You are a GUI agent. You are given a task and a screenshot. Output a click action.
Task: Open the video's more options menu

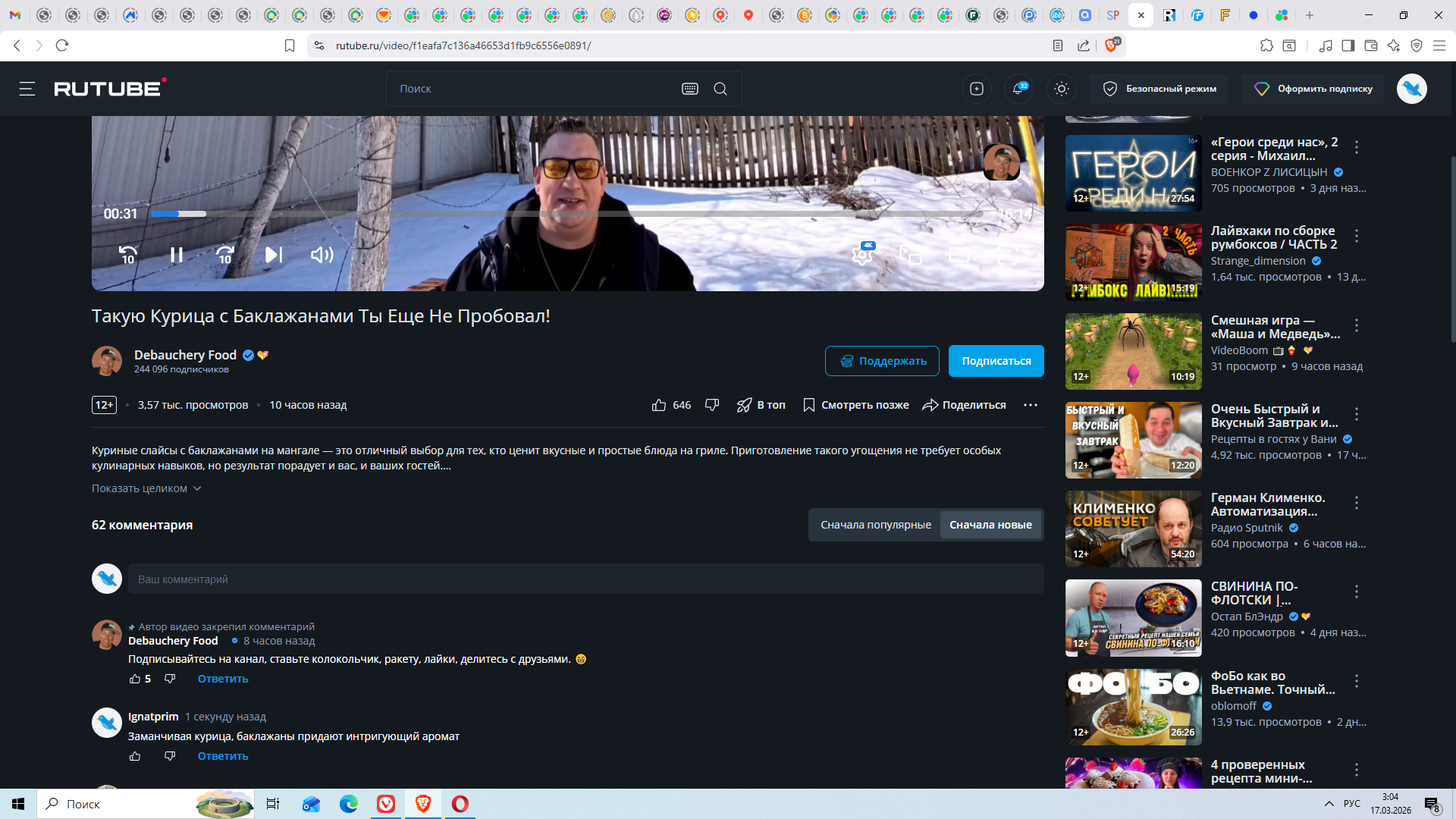point(1030,405)
